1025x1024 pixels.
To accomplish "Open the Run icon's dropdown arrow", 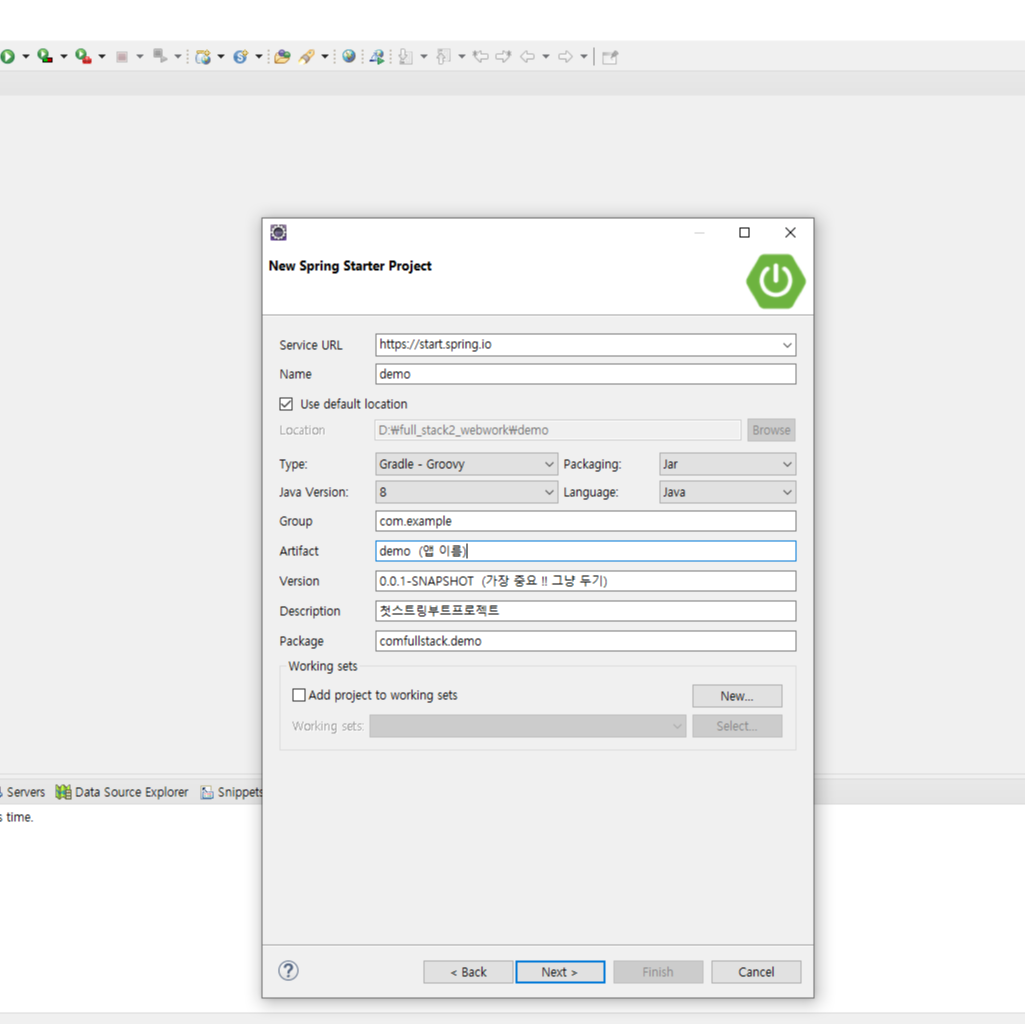I will click(x=25, y=57).
